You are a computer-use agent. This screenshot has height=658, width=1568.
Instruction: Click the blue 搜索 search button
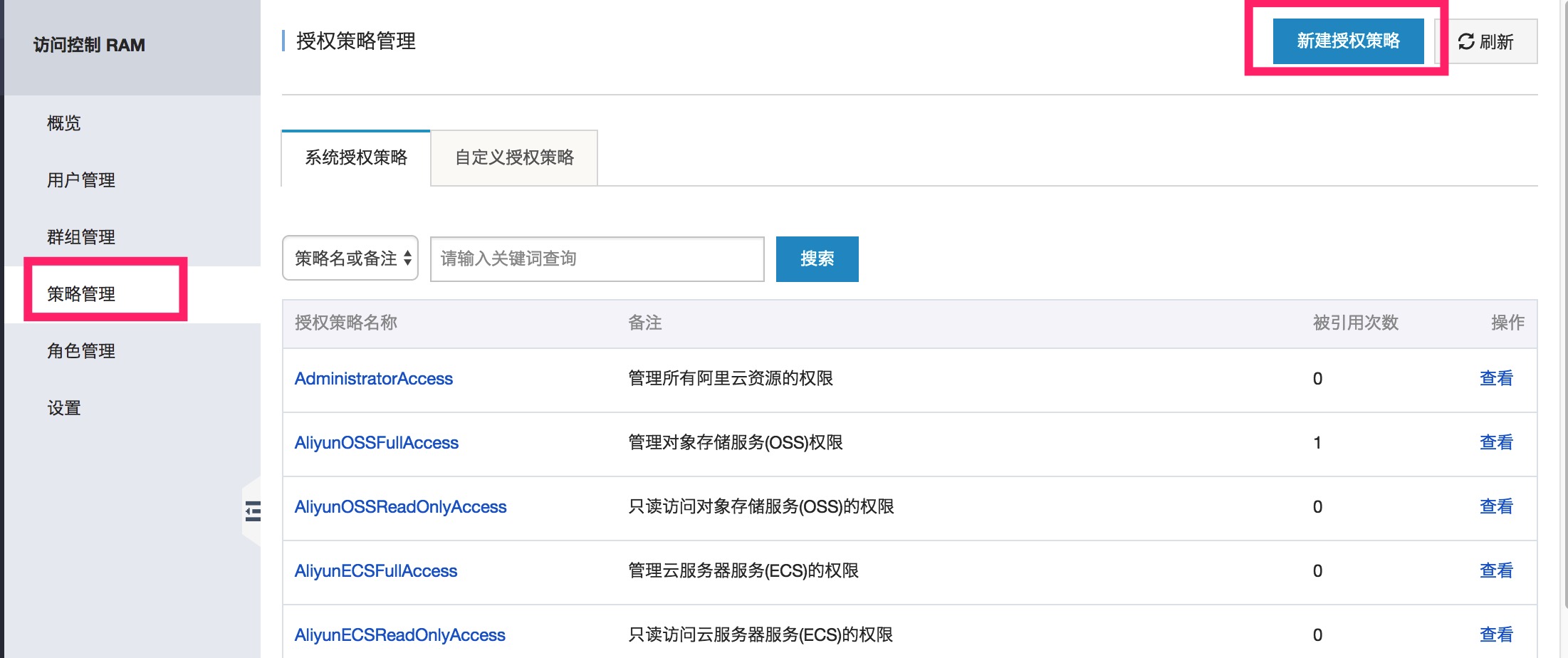(817, 258)
